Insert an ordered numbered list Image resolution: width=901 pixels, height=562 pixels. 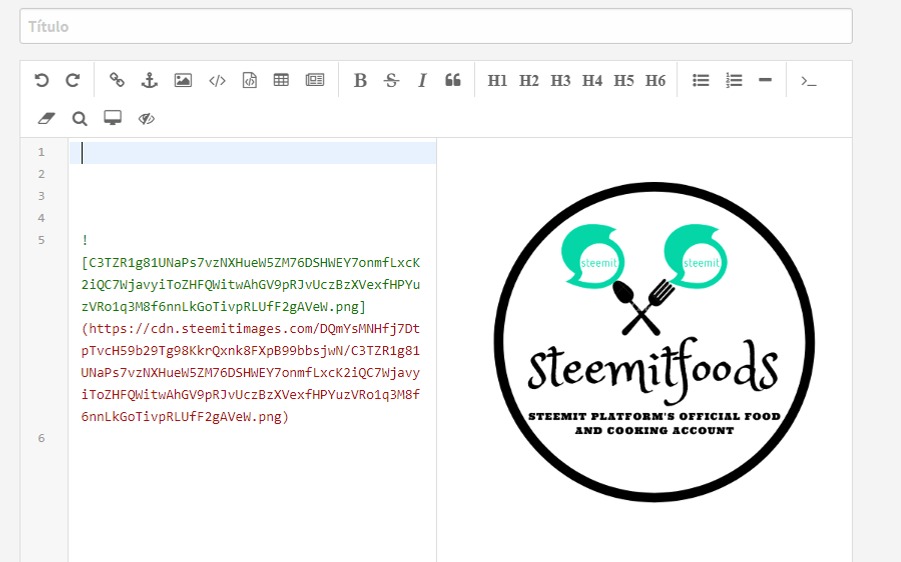pos(734,80)
